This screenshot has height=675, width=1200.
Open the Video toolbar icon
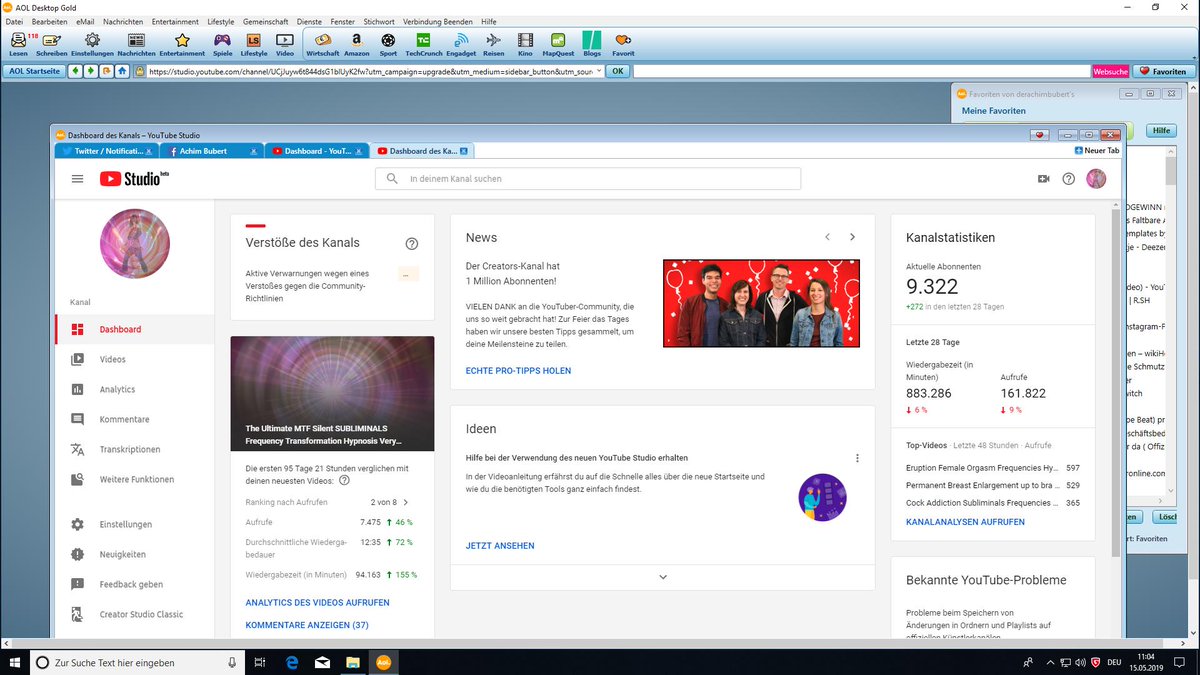click(285, 43)
